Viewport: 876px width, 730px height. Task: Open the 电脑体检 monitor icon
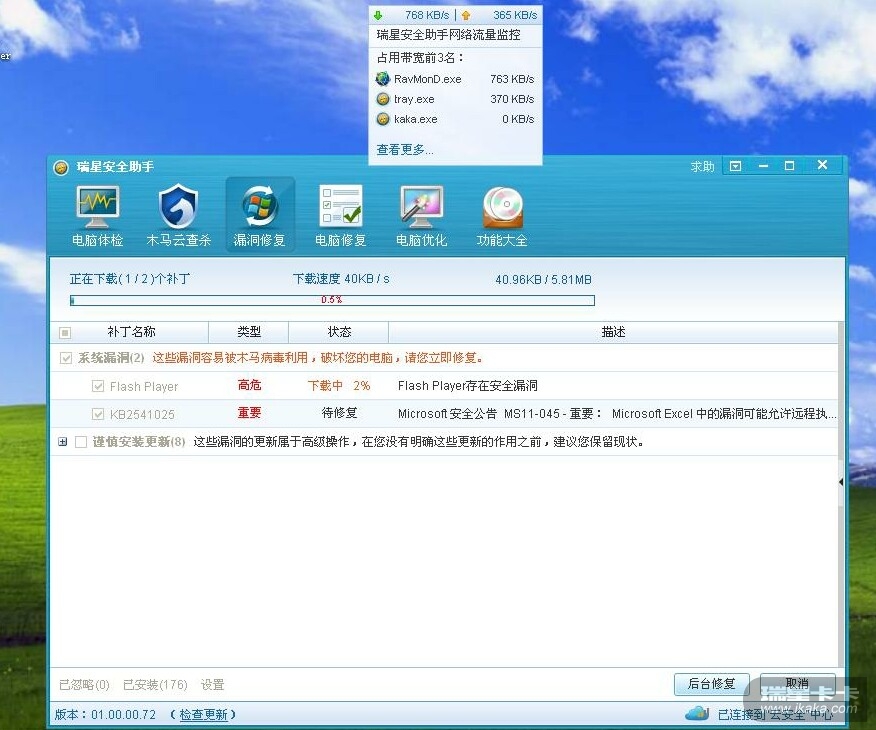coord(98,207)
